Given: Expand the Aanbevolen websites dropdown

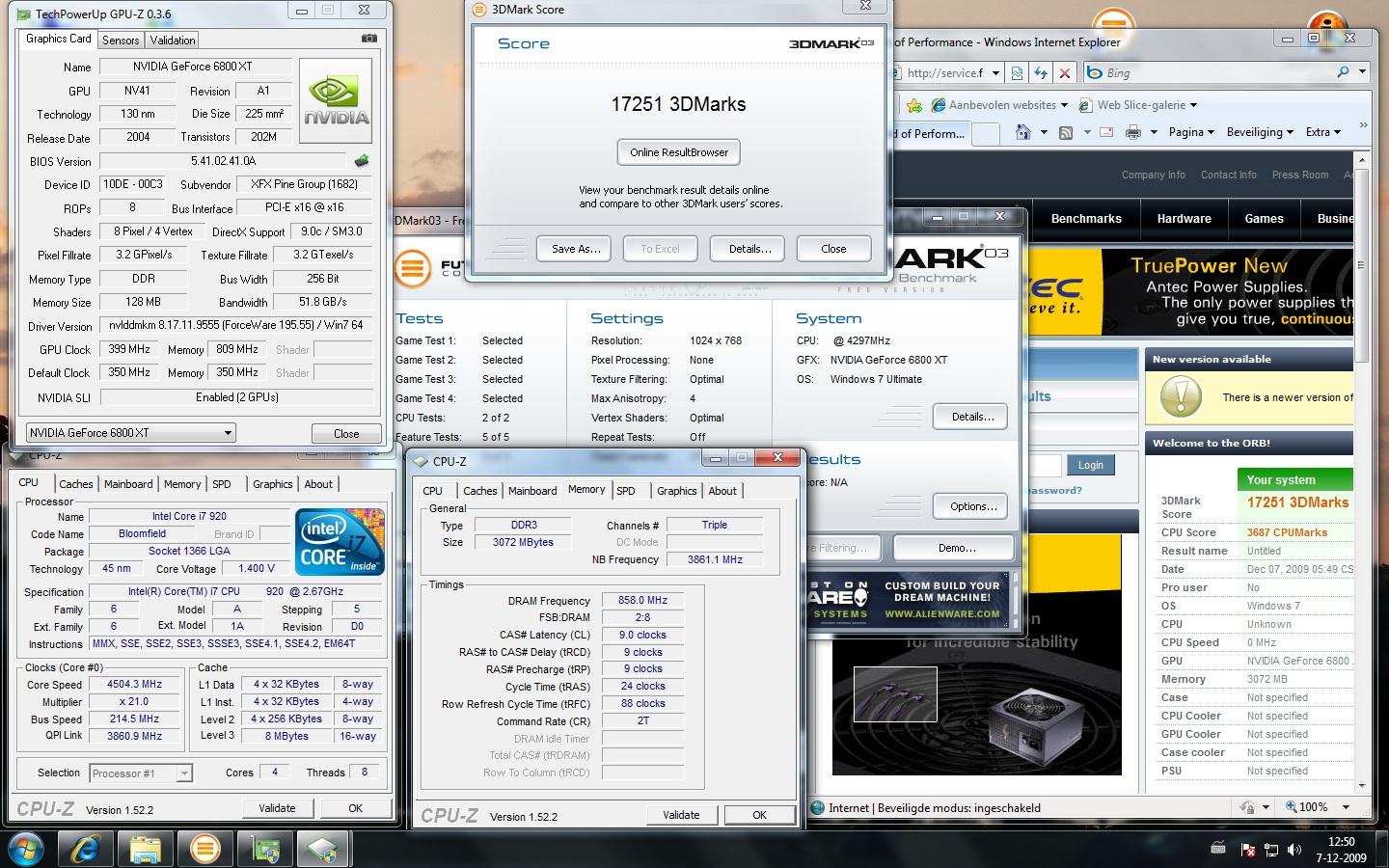Looking at the screenshot, I should [1064, 105].
